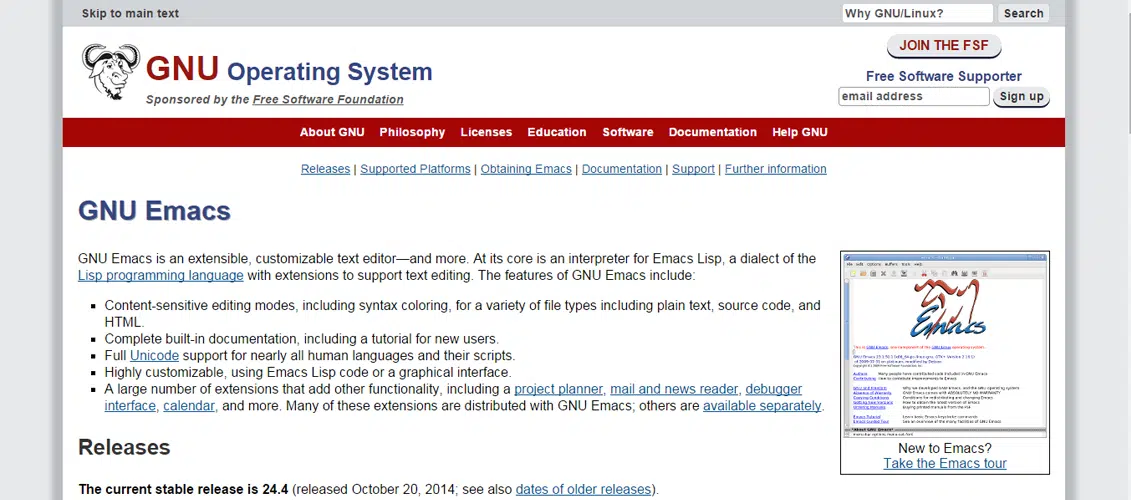1131x500 pixels.
Task: Go to the Education navigation item
Action: [x=557, y=132]
